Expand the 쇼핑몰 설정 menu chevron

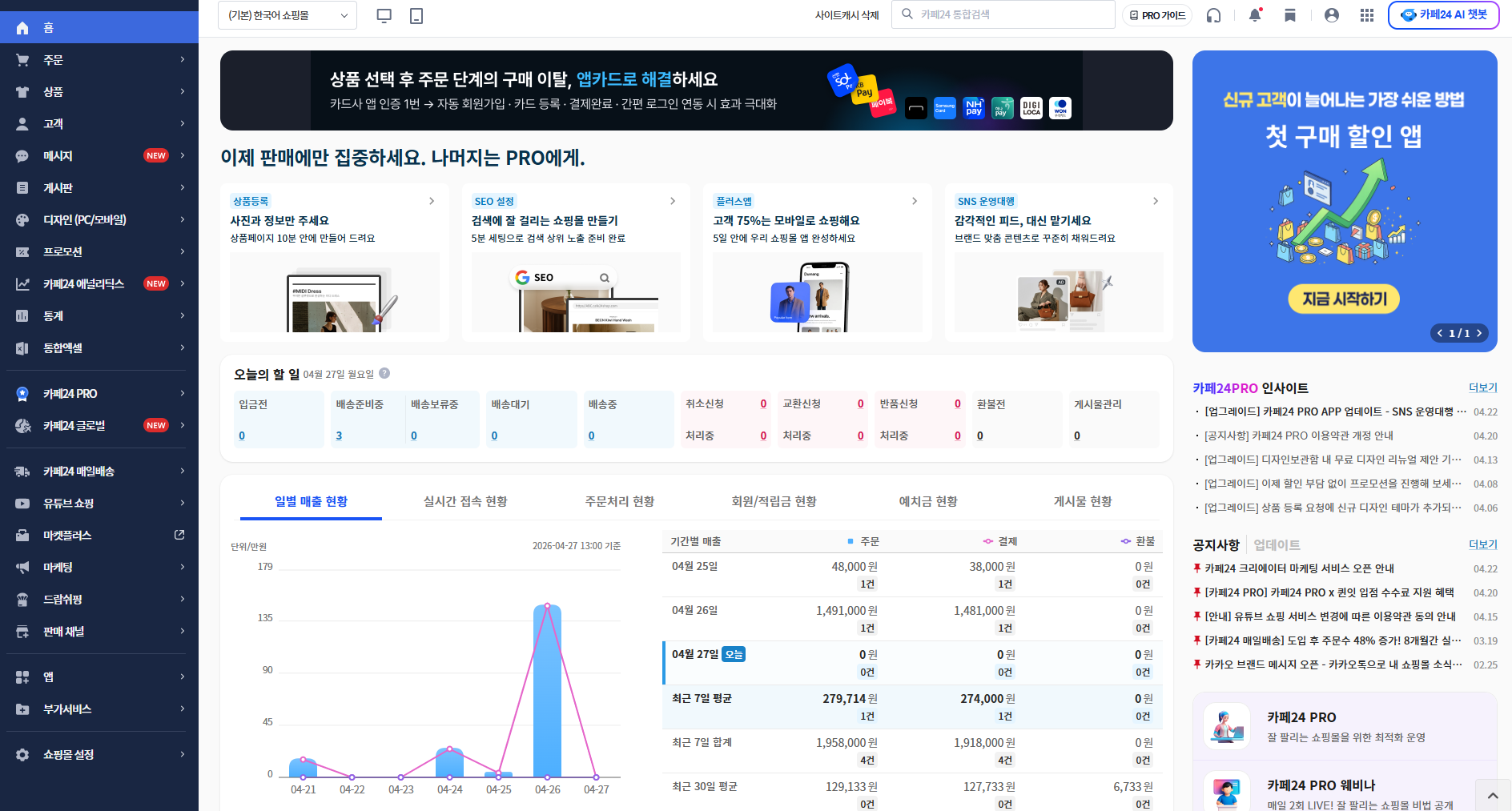click(x=183, y=755)
